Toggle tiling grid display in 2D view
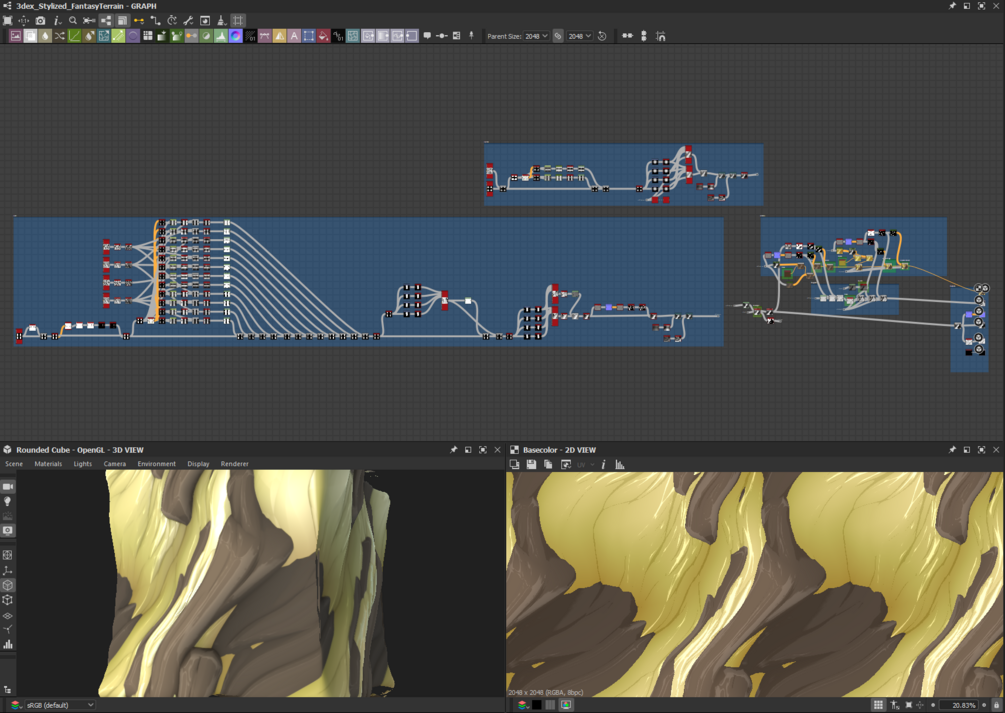Image resolution: width=1005 pixels, height=713 pixels. [x=878, y=705]
